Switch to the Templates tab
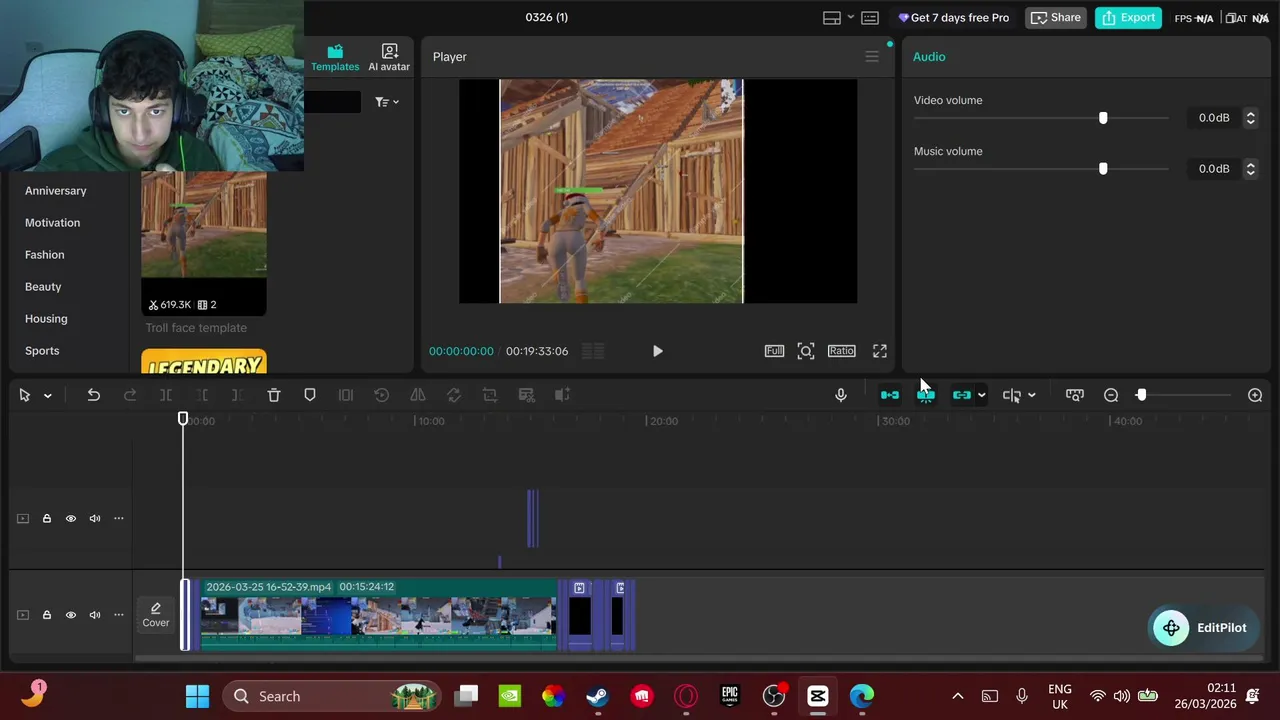 coord(335,58)
